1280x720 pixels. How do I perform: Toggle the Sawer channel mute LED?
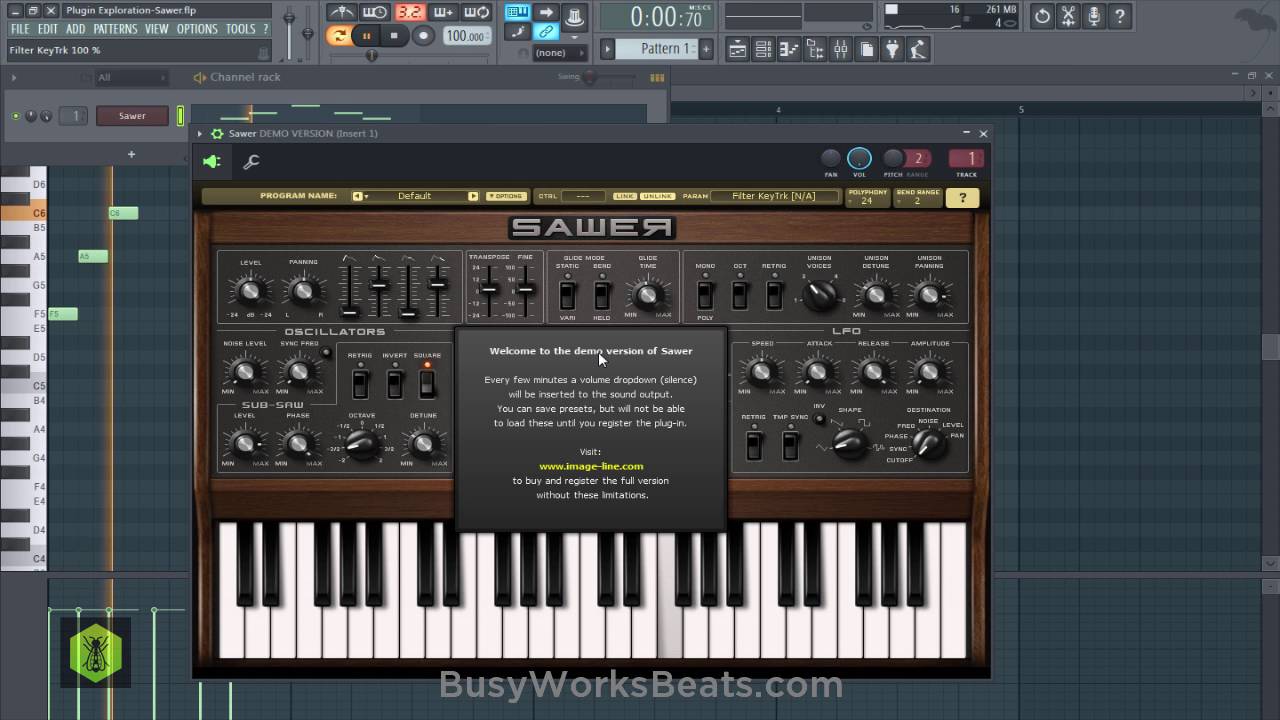(15, 116)
